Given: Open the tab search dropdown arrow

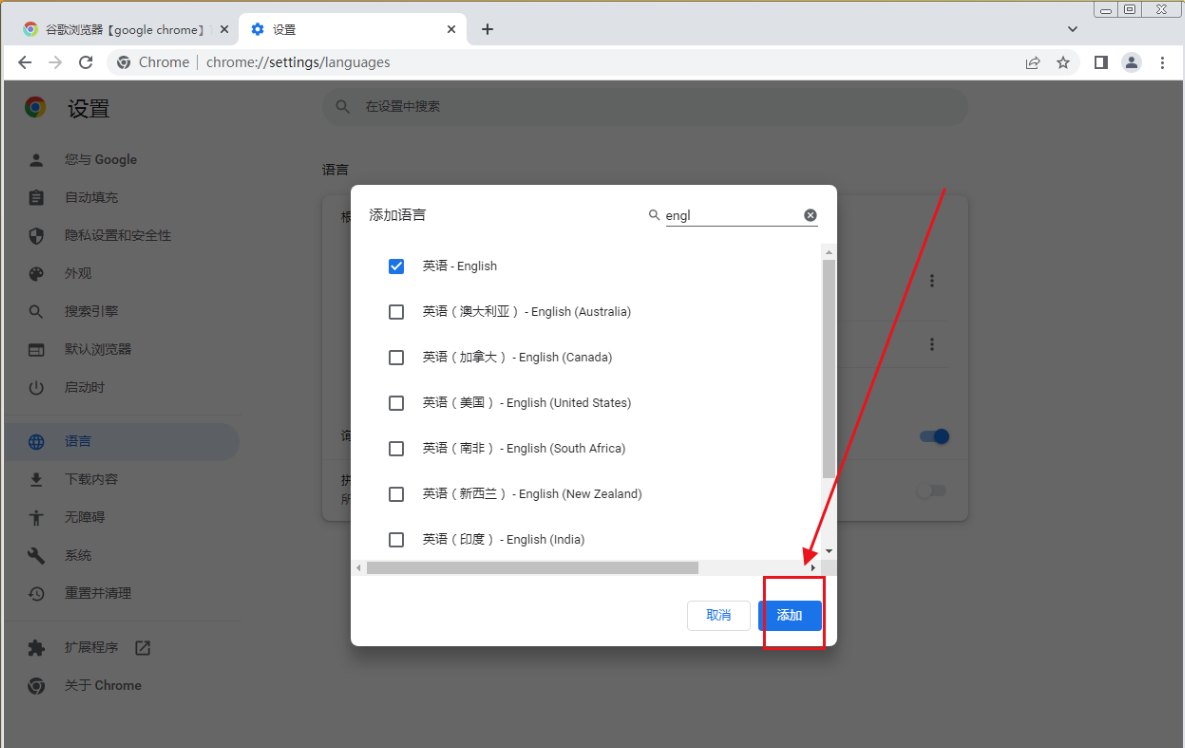Looking at the screenshot, I should click(x=1072, y=30).
